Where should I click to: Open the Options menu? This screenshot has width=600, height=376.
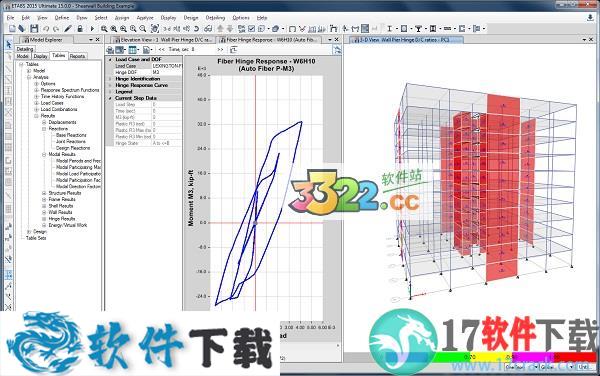coord(241,18)
